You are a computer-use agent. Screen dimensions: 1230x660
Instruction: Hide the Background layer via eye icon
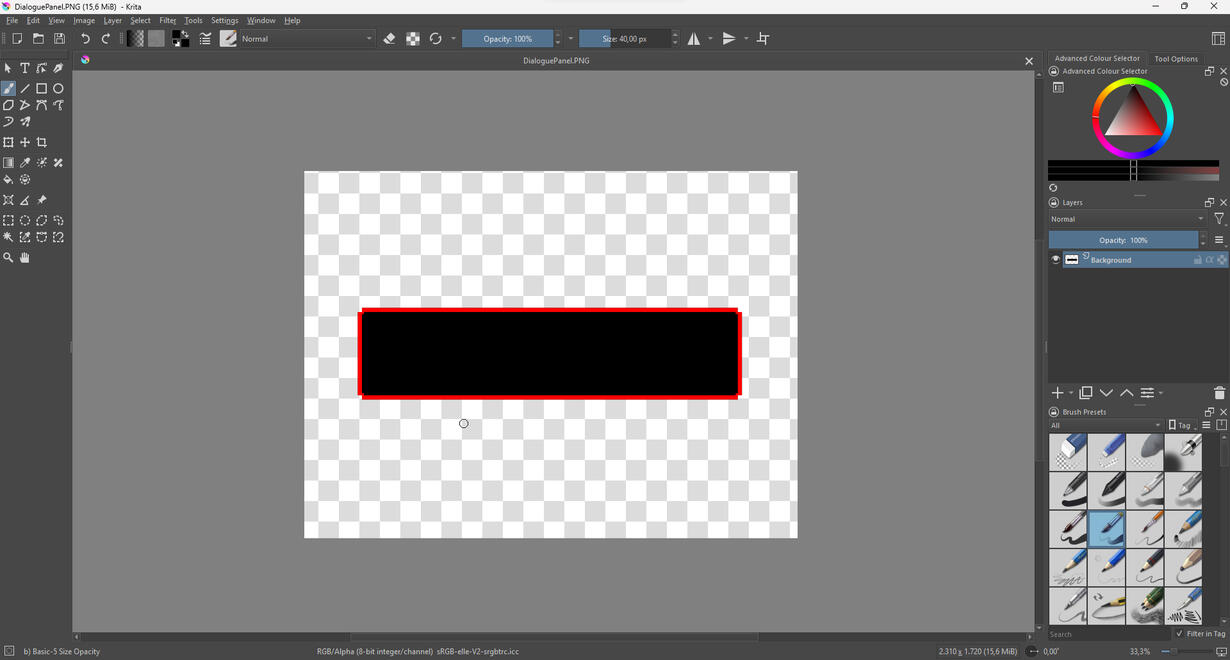[x=1055, y=260]
